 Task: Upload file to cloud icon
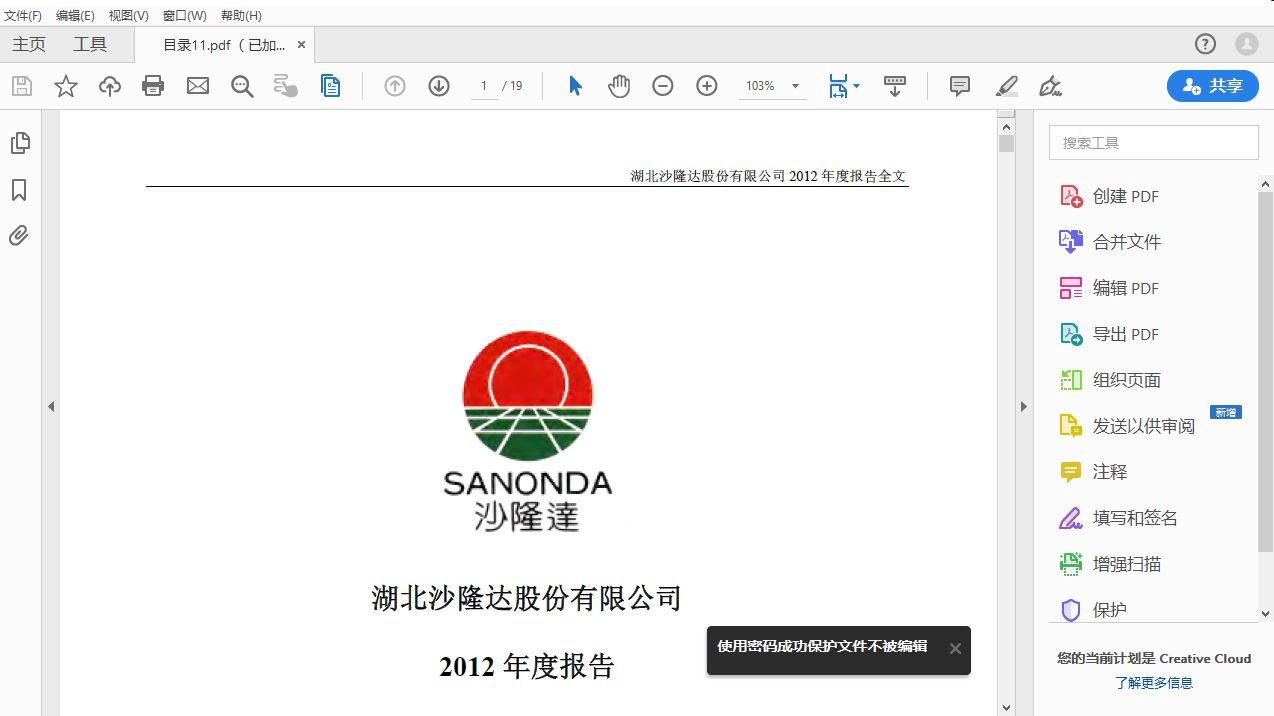click(110, 86)
